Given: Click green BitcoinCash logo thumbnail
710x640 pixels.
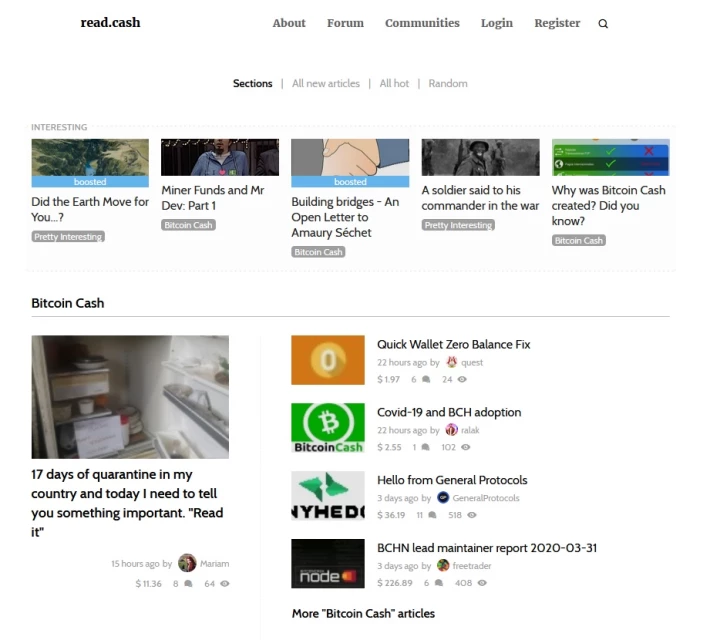Looking at the screenshot, I should click(328, 428).
